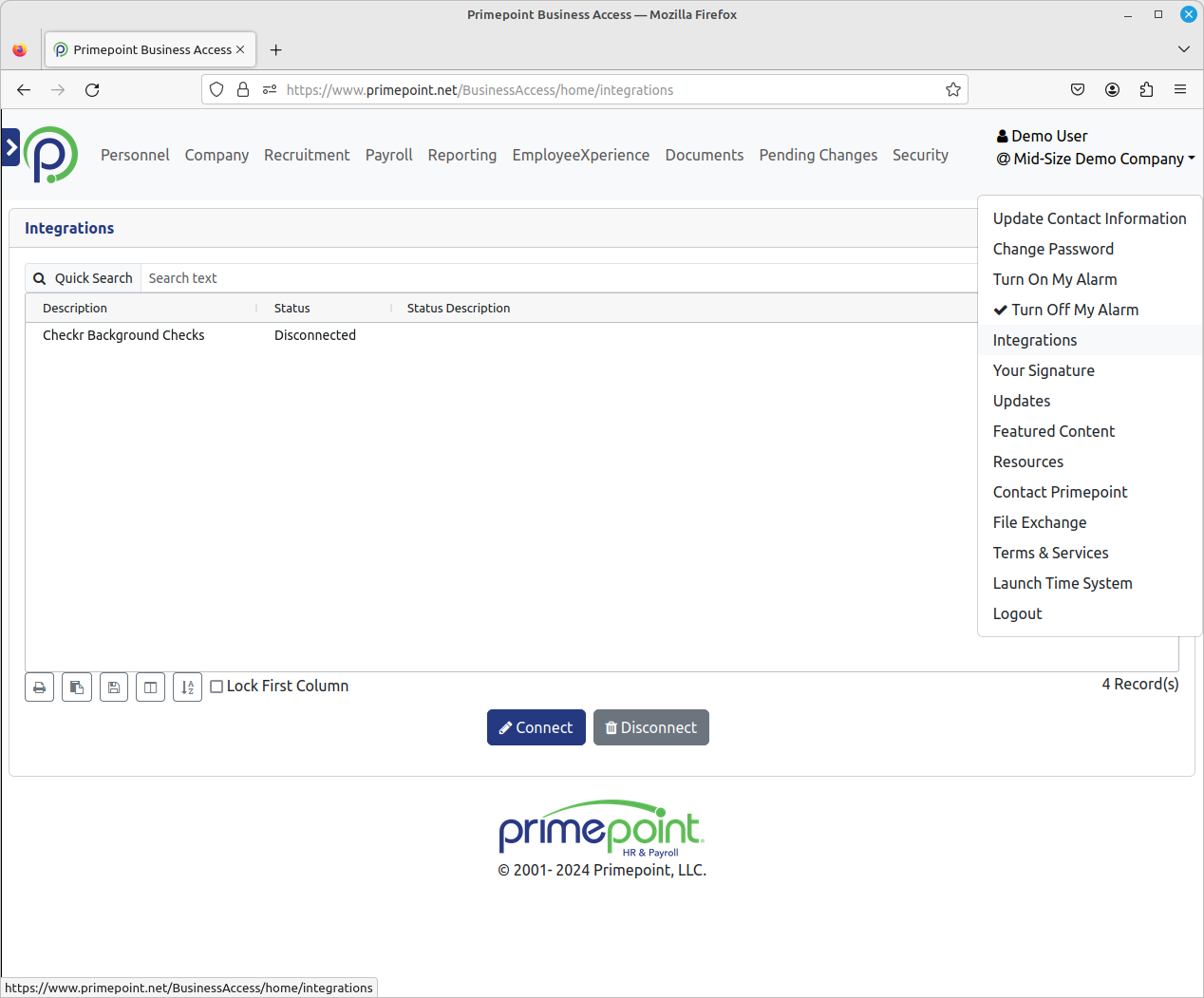
Task: Open the Company menu
Action: click(x=216, y=155)
